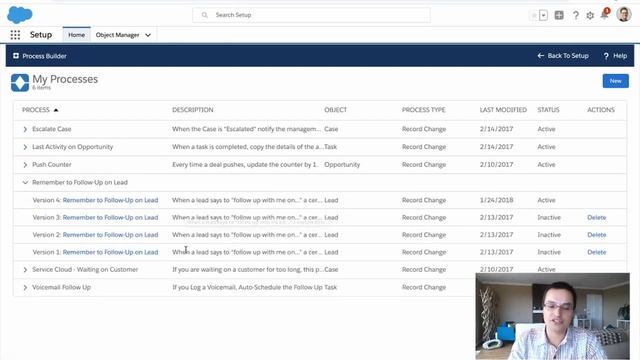Collapse the Remember to Follow-Up on Lead row

click(25, 182)
